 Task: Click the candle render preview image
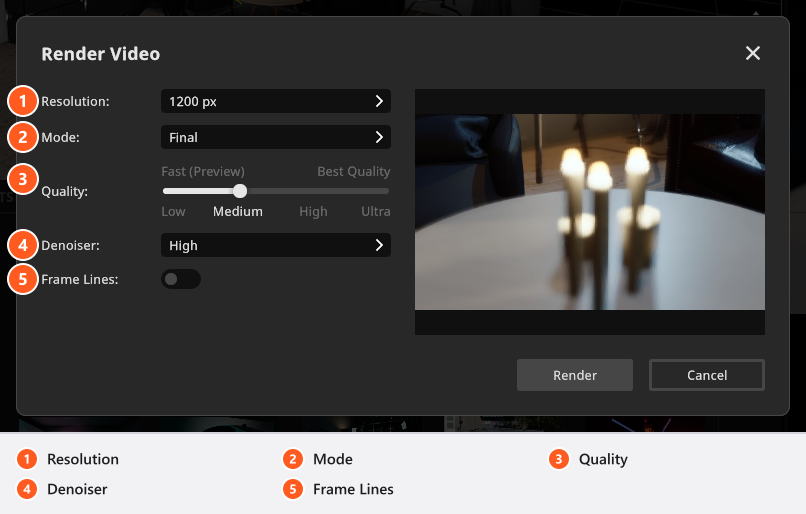(590, 212)
